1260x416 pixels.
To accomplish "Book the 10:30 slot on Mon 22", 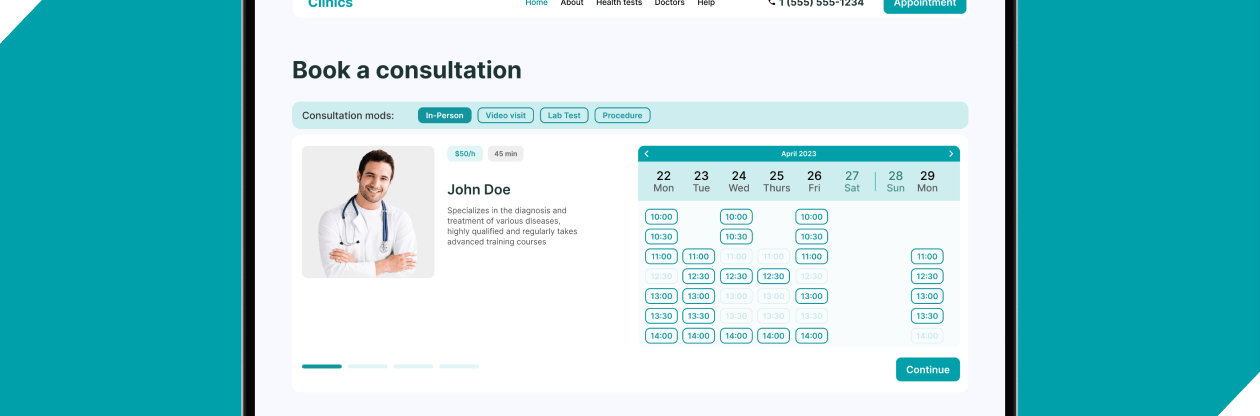I will point(661,237).
